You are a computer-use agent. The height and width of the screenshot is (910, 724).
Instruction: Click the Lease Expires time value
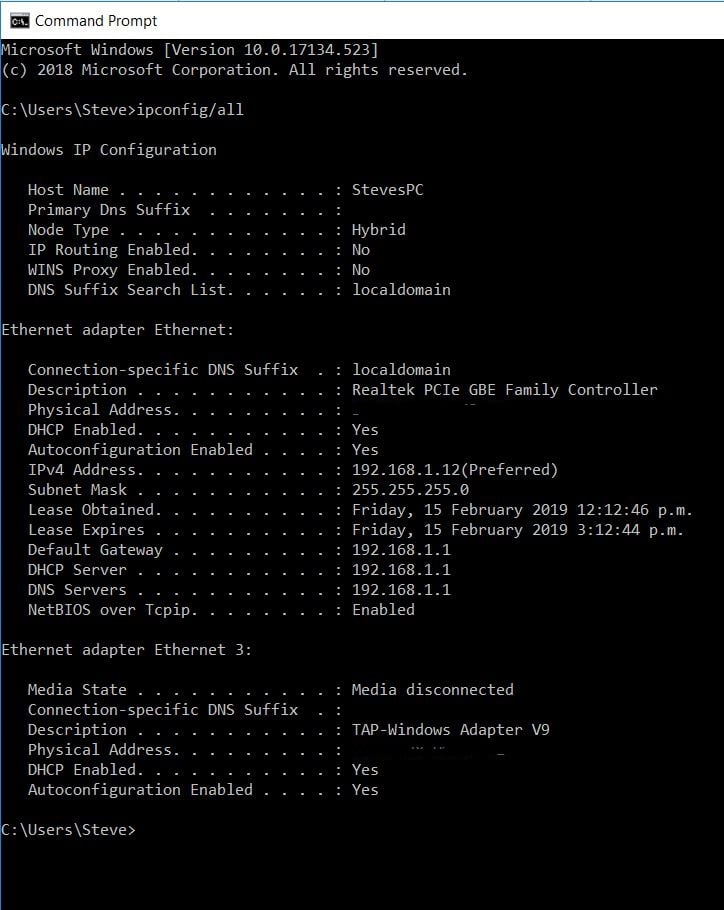coord(517,530)
